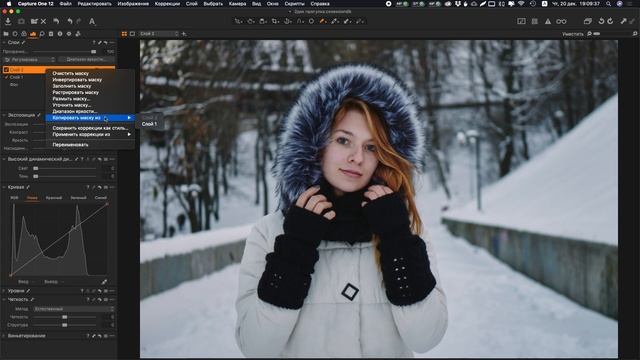Image resolution: width=640 pixels, height=360 pixels.
Task: Click the Redo arrow toolbar icon
Action: tap(79, 21)
